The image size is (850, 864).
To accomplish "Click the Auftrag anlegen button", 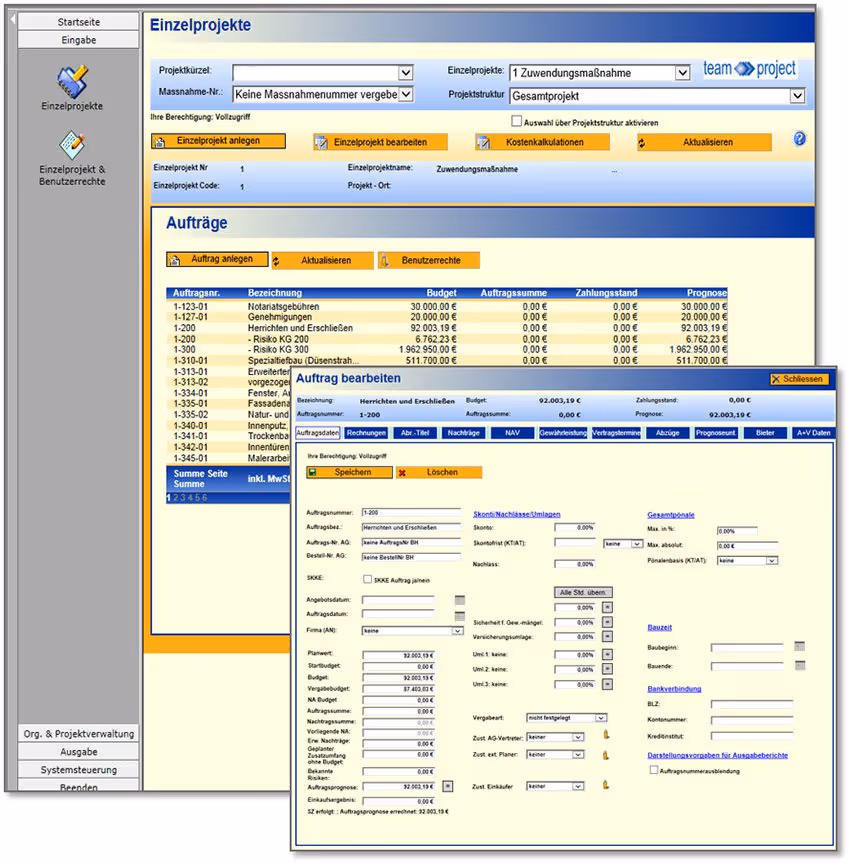I will [220, 259].
